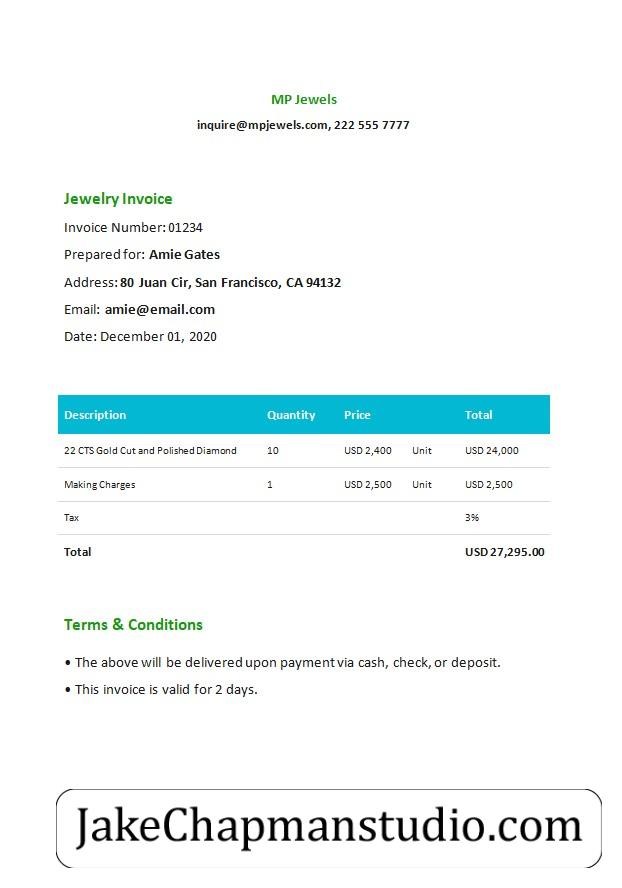622x888 pixels.
Task: Select the Making Charges row label
Action: (x=100, y=485)
